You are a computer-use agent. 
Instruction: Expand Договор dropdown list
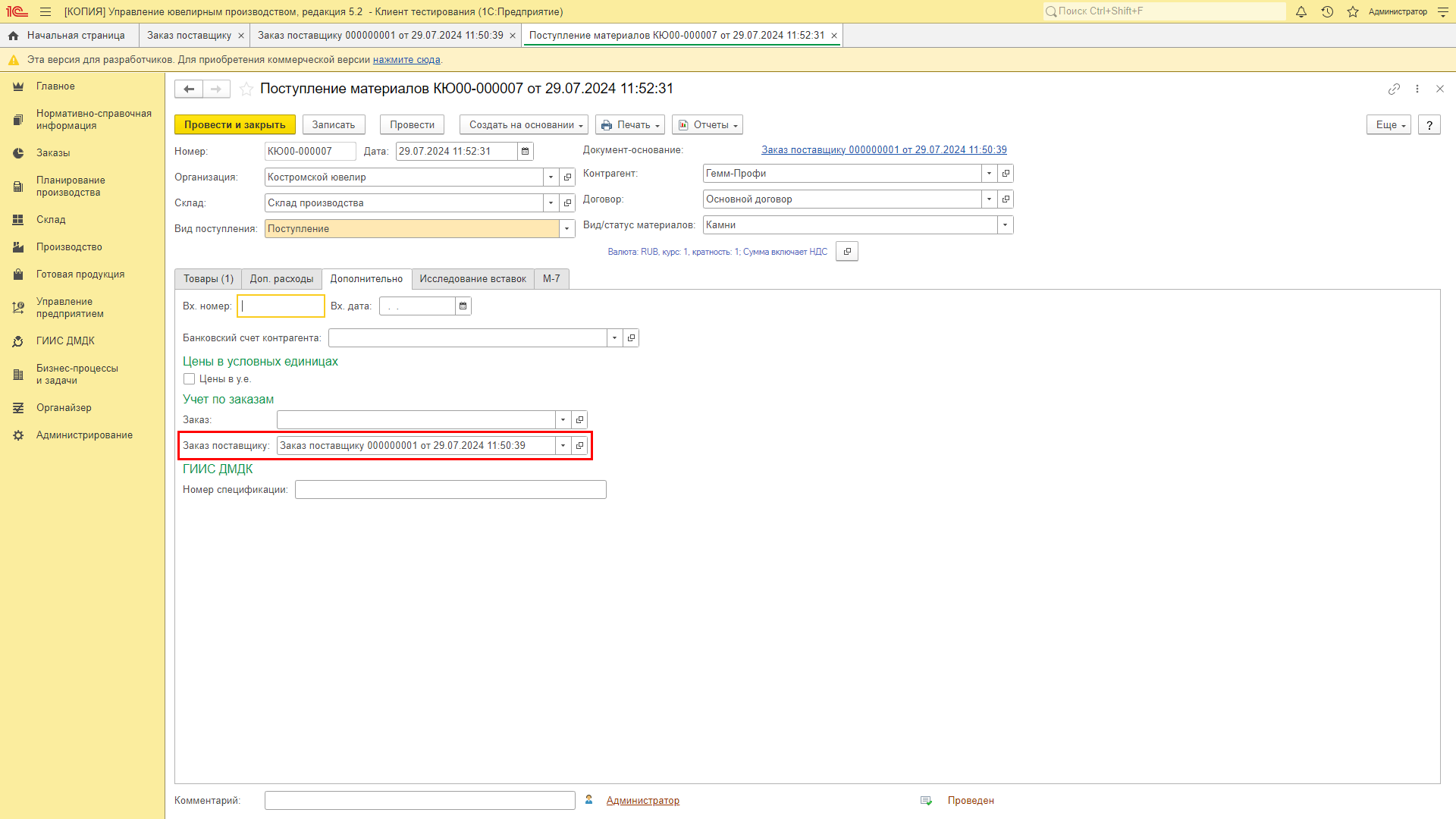[x=989, y=199]
